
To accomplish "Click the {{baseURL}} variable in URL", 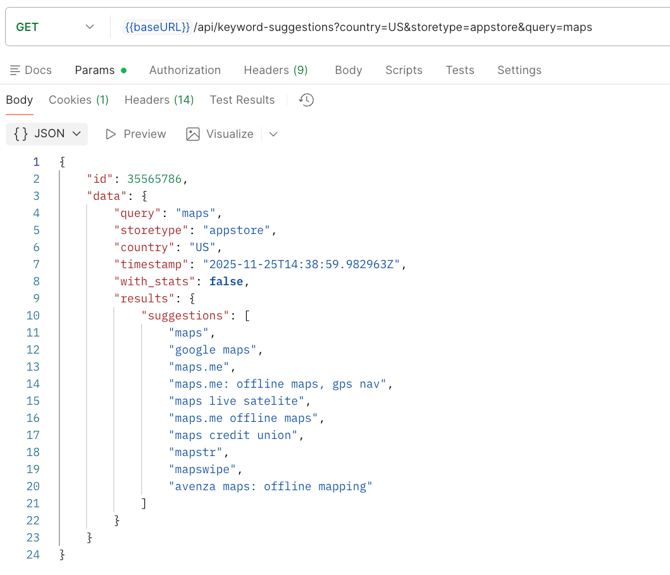I will coord(157,27).
